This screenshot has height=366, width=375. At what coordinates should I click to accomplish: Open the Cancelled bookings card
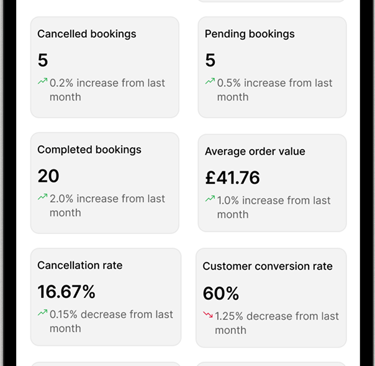point(105,67)
